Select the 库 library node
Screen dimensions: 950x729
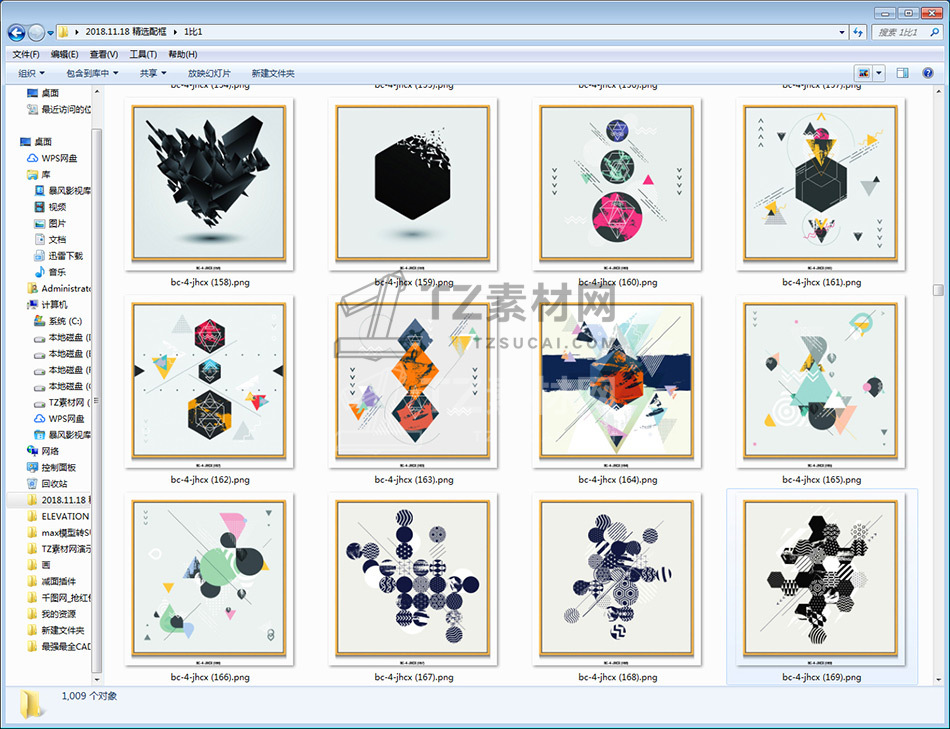39,175
